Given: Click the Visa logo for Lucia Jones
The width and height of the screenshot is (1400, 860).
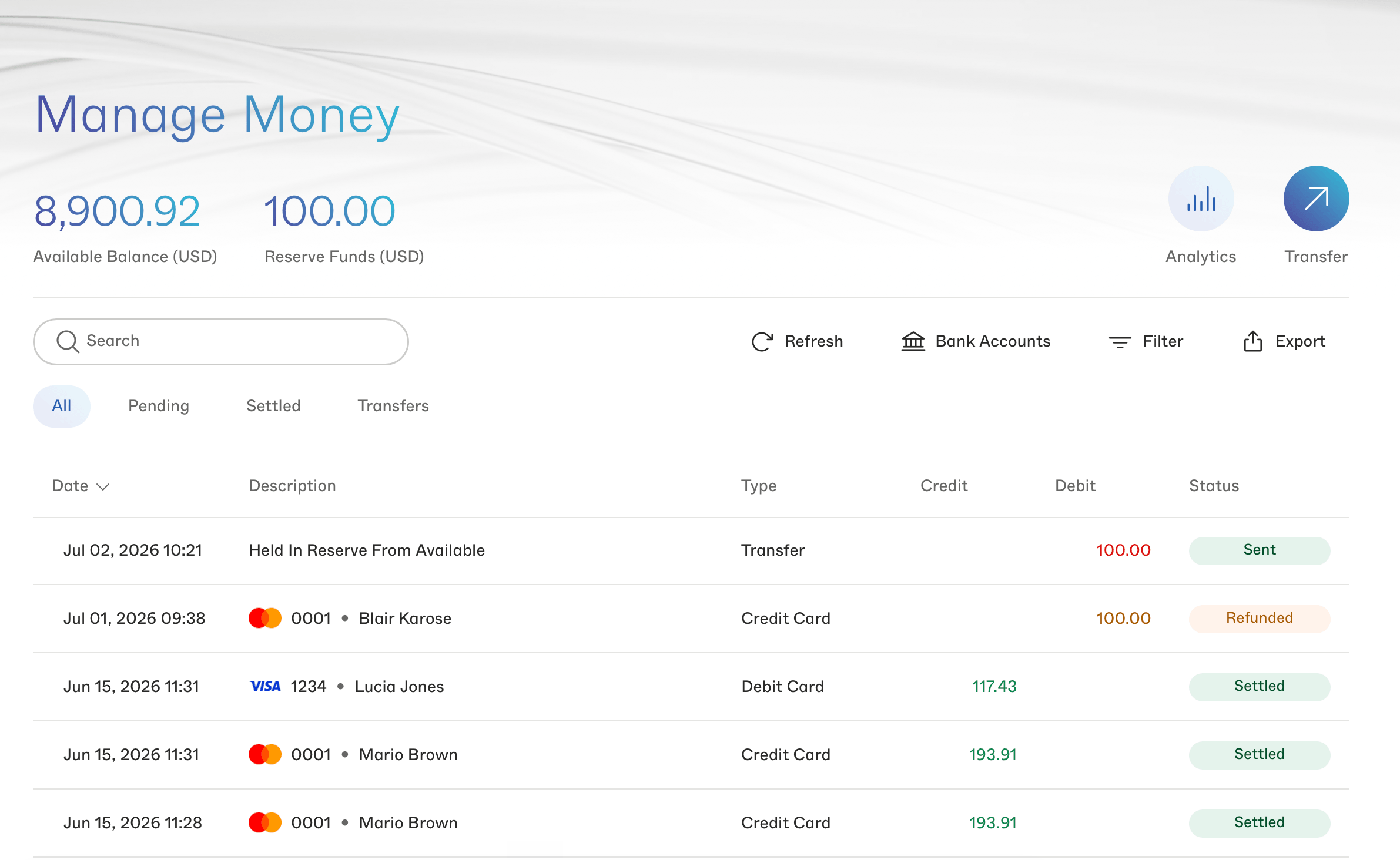Looking at the screenshot, I should click(265, 686).
